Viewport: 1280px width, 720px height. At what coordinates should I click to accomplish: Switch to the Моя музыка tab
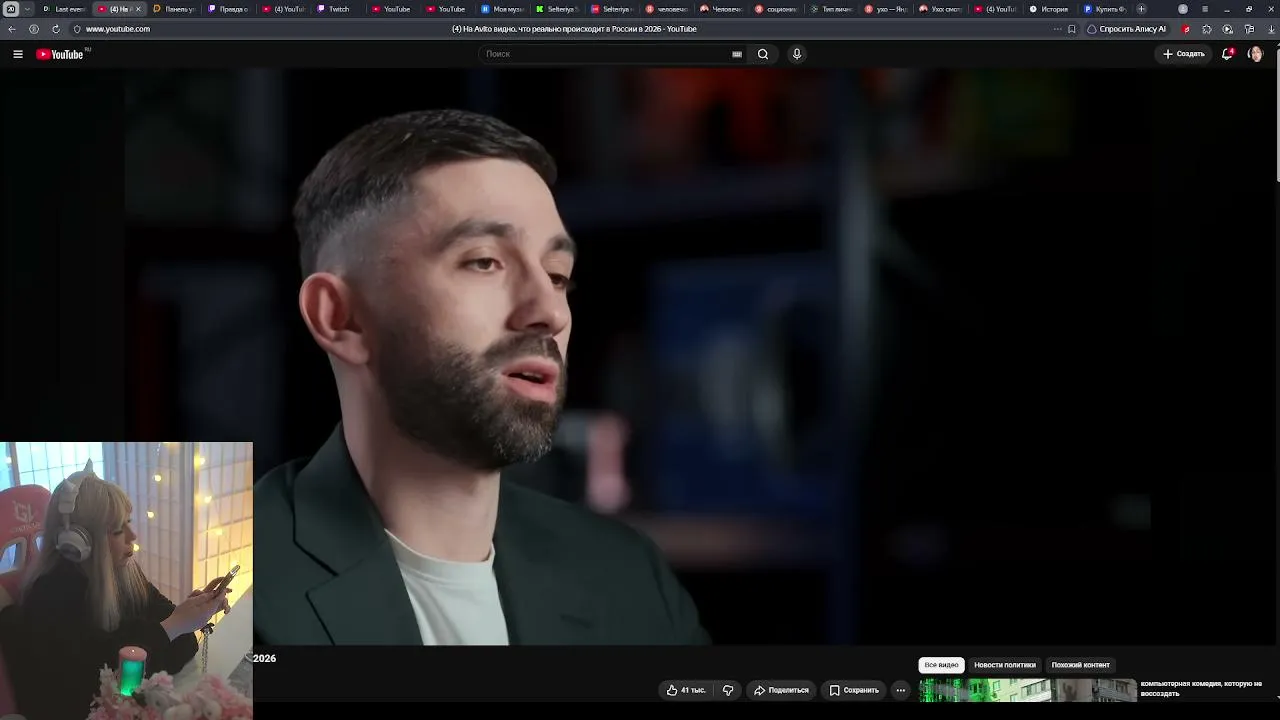point(502,9)
